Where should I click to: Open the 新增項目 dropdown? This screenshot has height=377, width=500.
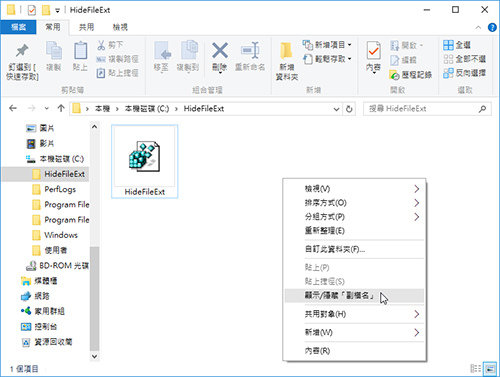327,45
